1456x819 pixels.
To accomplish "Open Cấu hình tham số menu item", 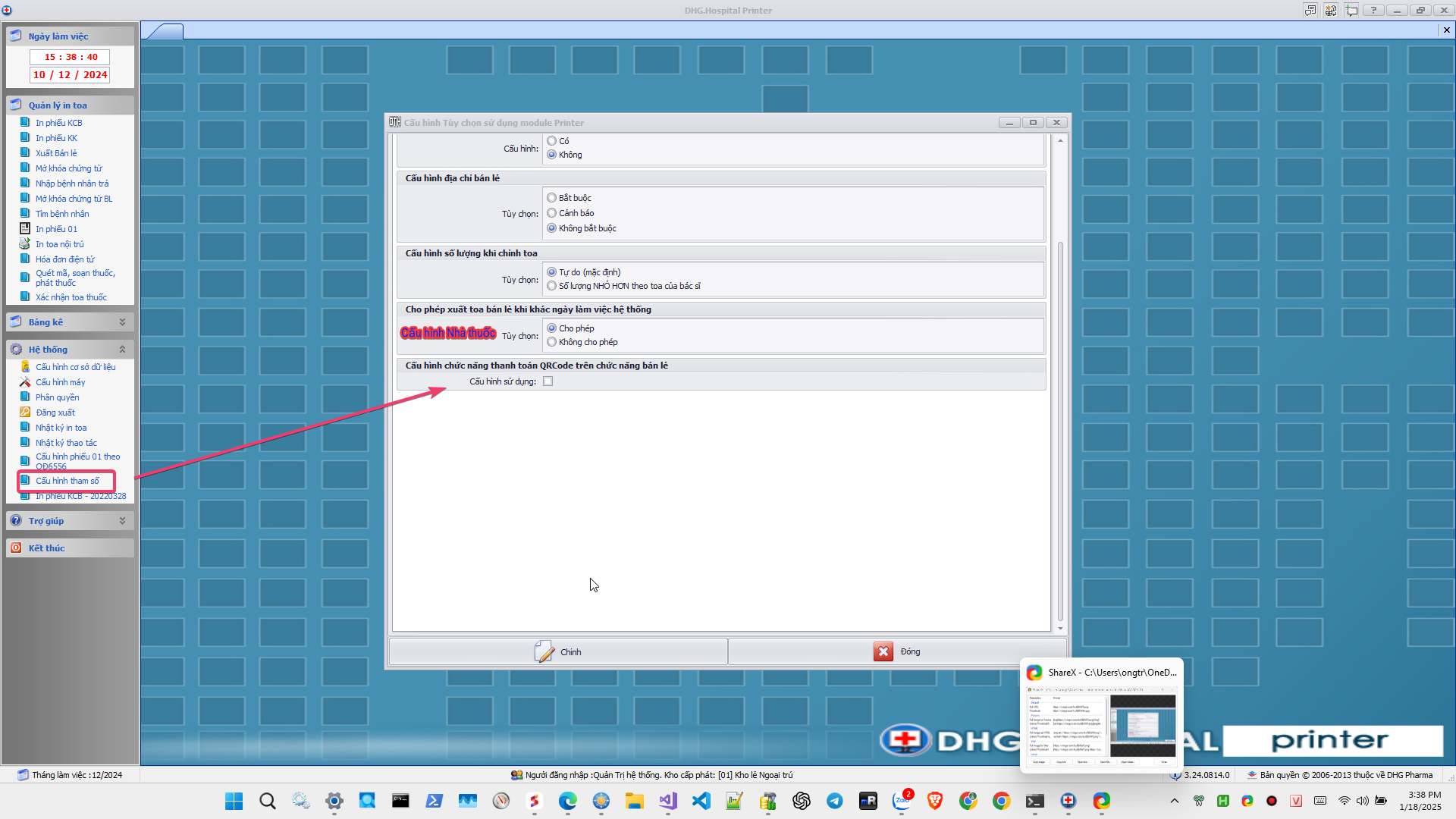I will (67, 481).
